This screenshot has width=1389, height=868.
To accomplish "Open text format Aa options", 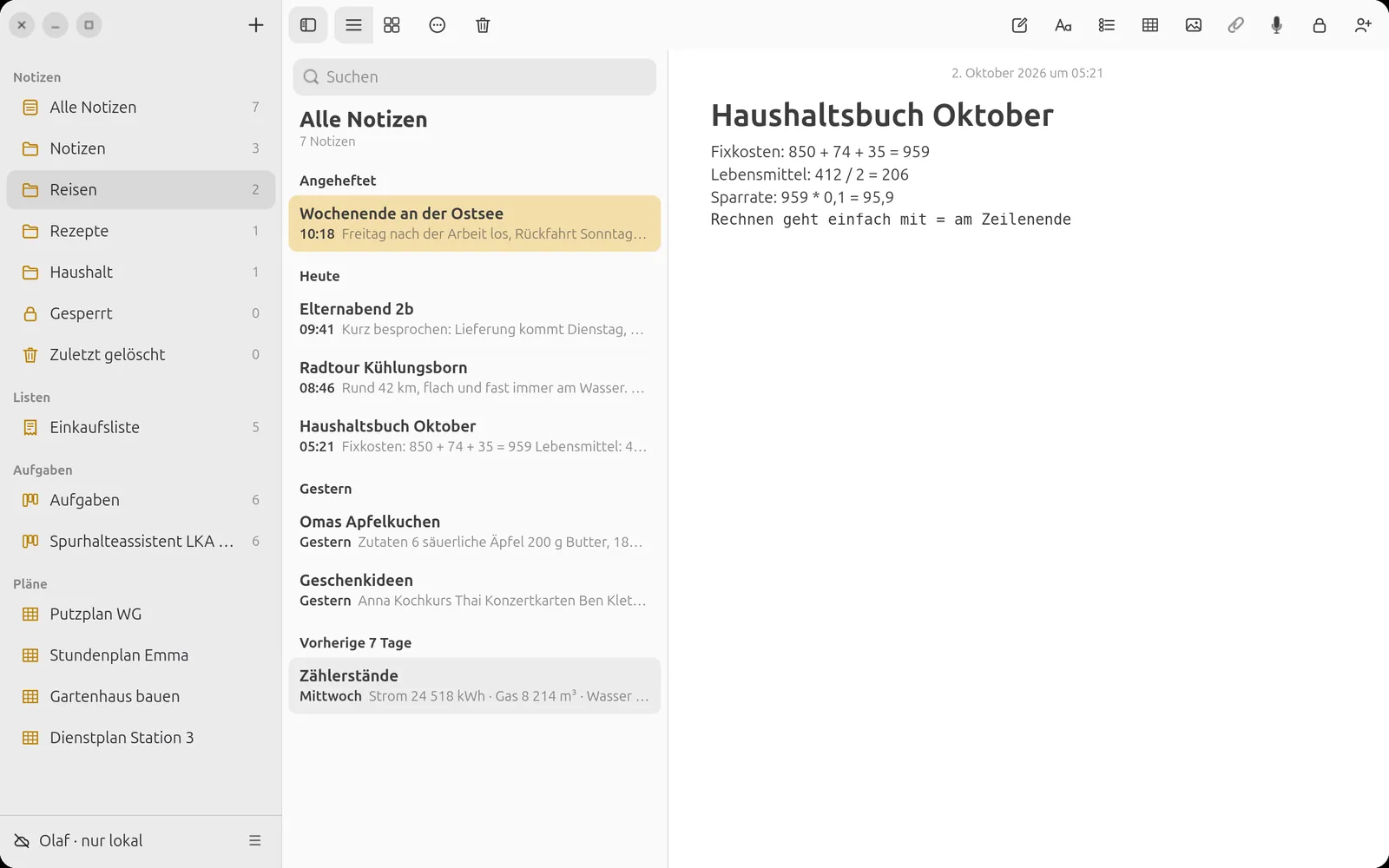I will click(x=1063, y=25).
